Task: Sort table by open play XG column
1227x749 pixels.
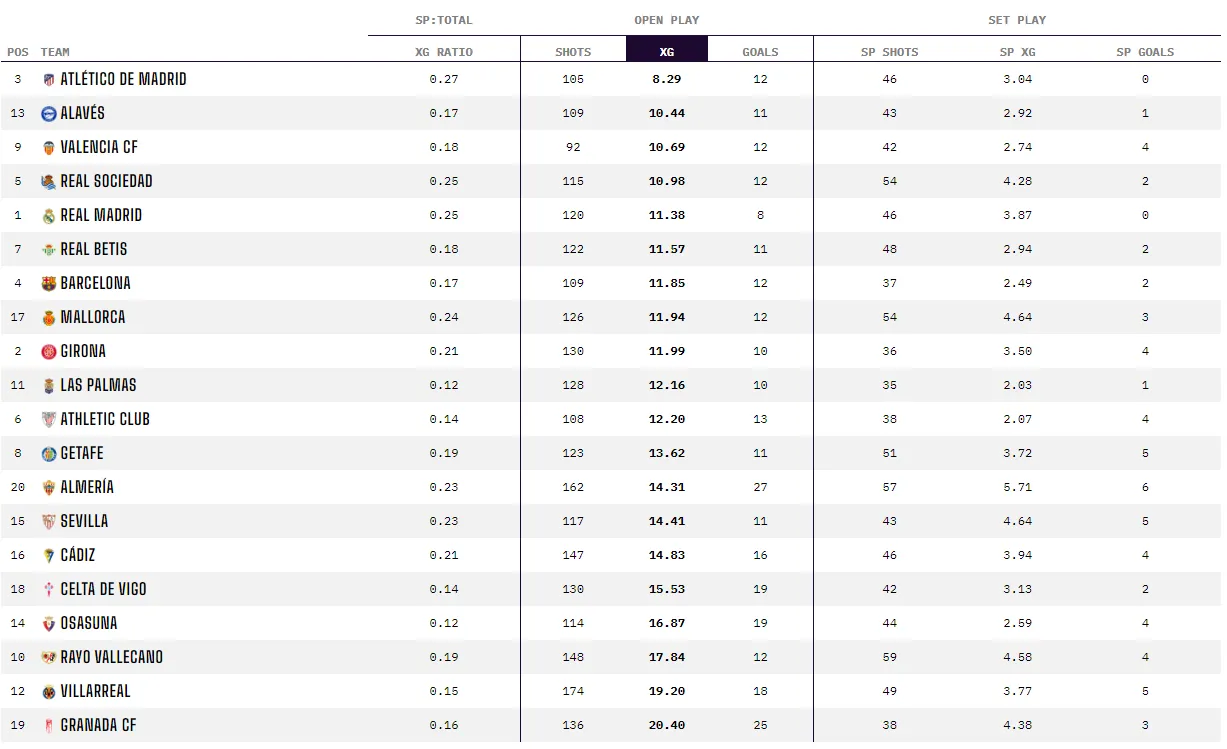Action: [x=666, y=51]
